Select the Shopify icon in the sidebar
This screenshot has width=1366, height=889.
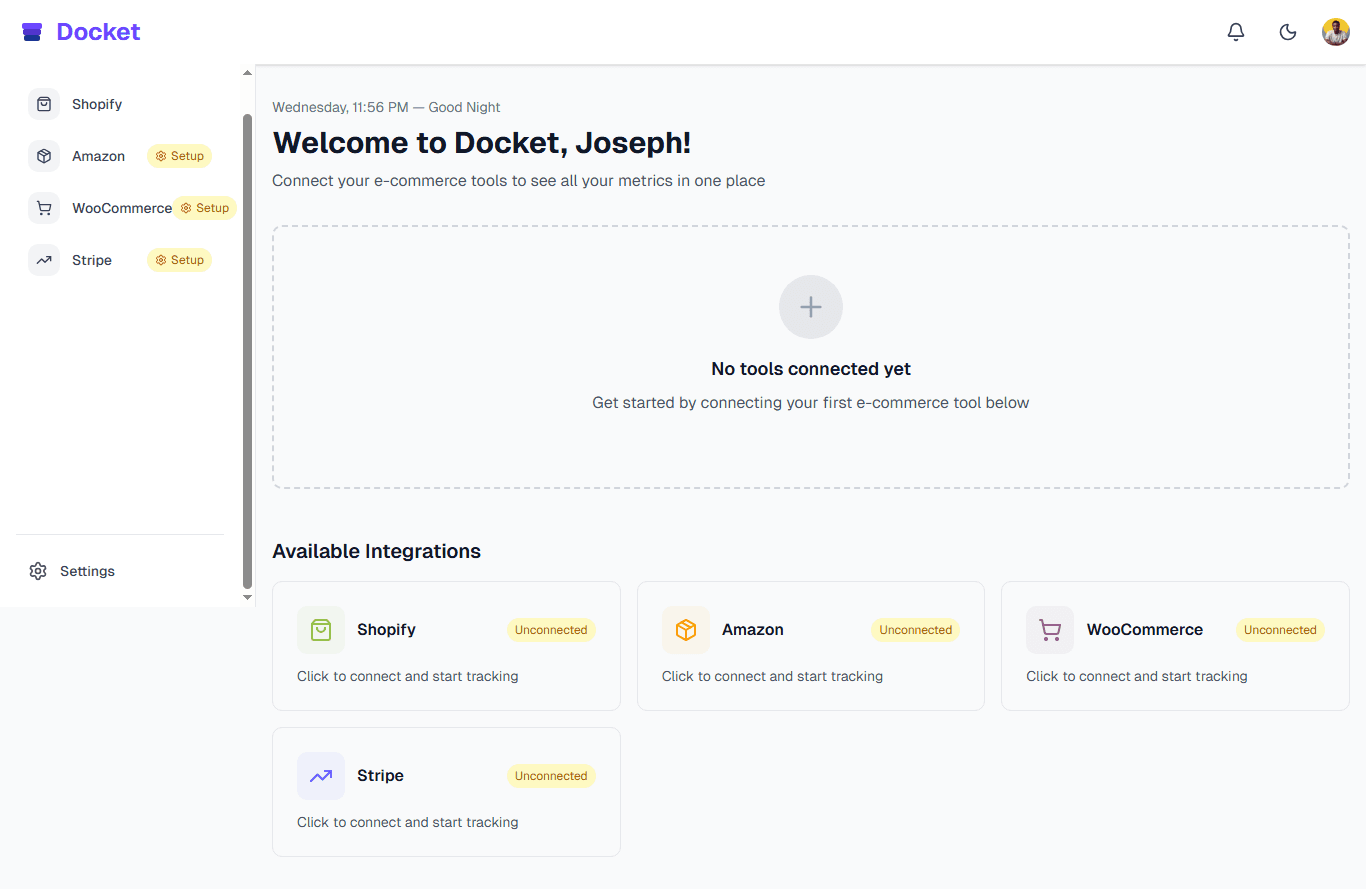click(44, 104)
